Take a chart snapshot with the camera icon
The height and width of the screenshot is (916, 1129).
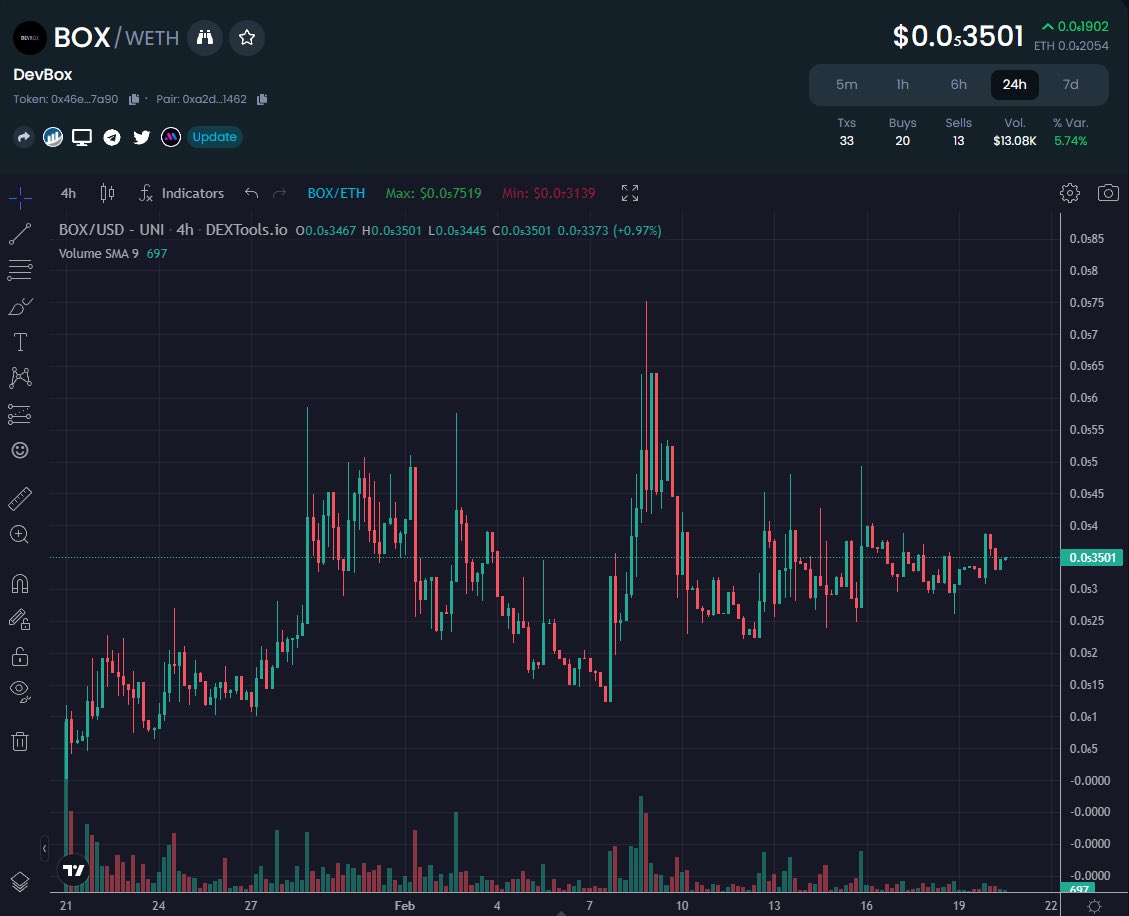(1108, 193)
